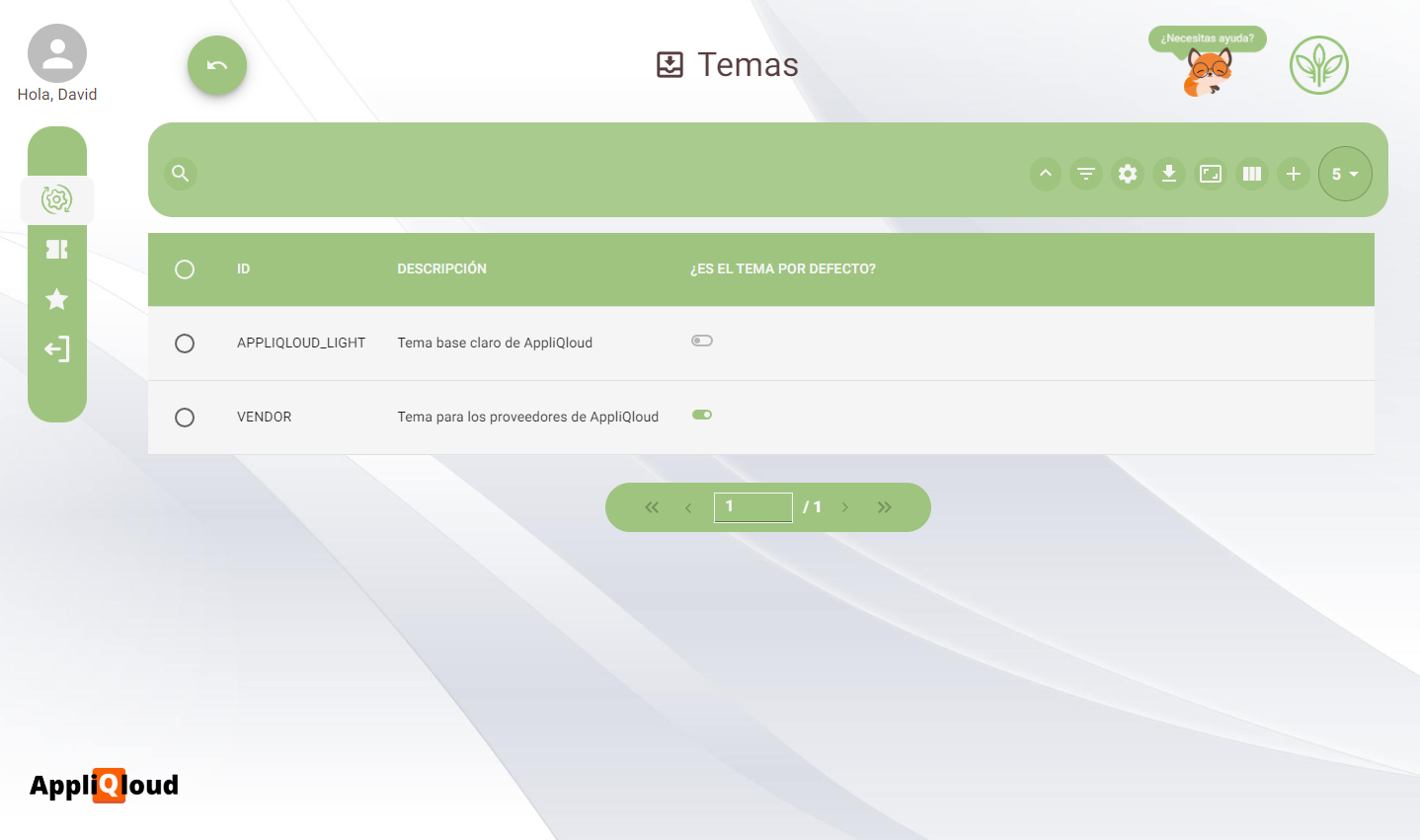Open the rows-per-page dropdown showing 5
This screenshot has width=1420, height=840.
tap(1345, 174)
